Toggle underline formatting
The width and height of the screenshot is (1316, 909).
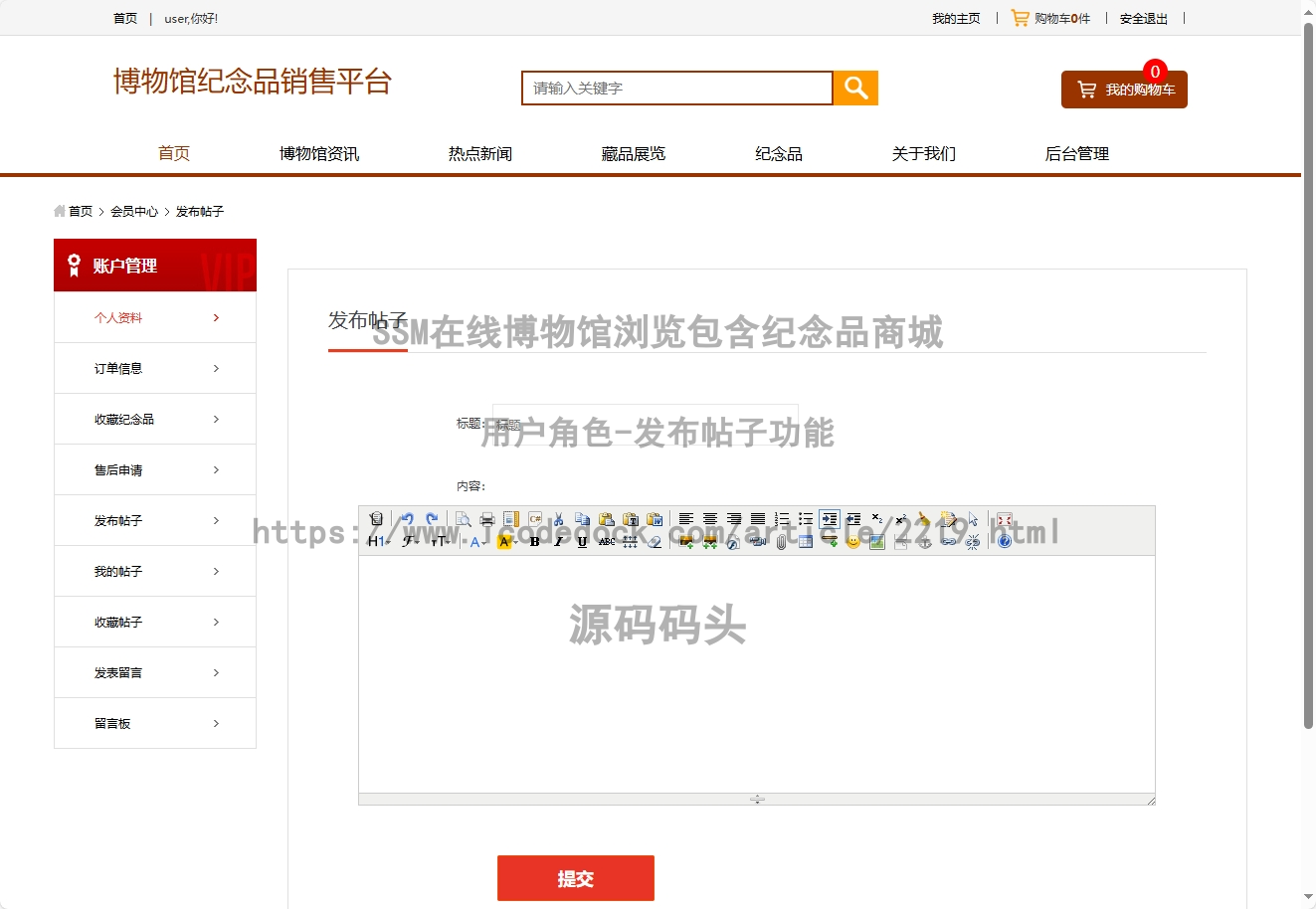click(582, 542)
